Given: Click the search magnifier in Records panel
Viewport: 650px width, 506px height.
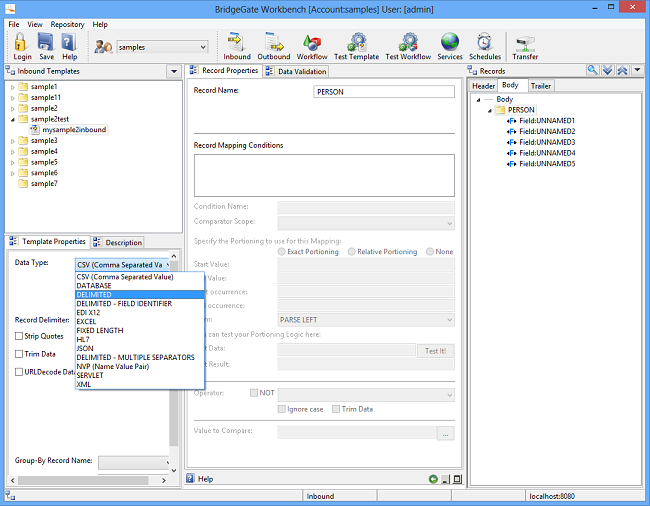Looking at the screenshot, I should click(x=592, y=70).
